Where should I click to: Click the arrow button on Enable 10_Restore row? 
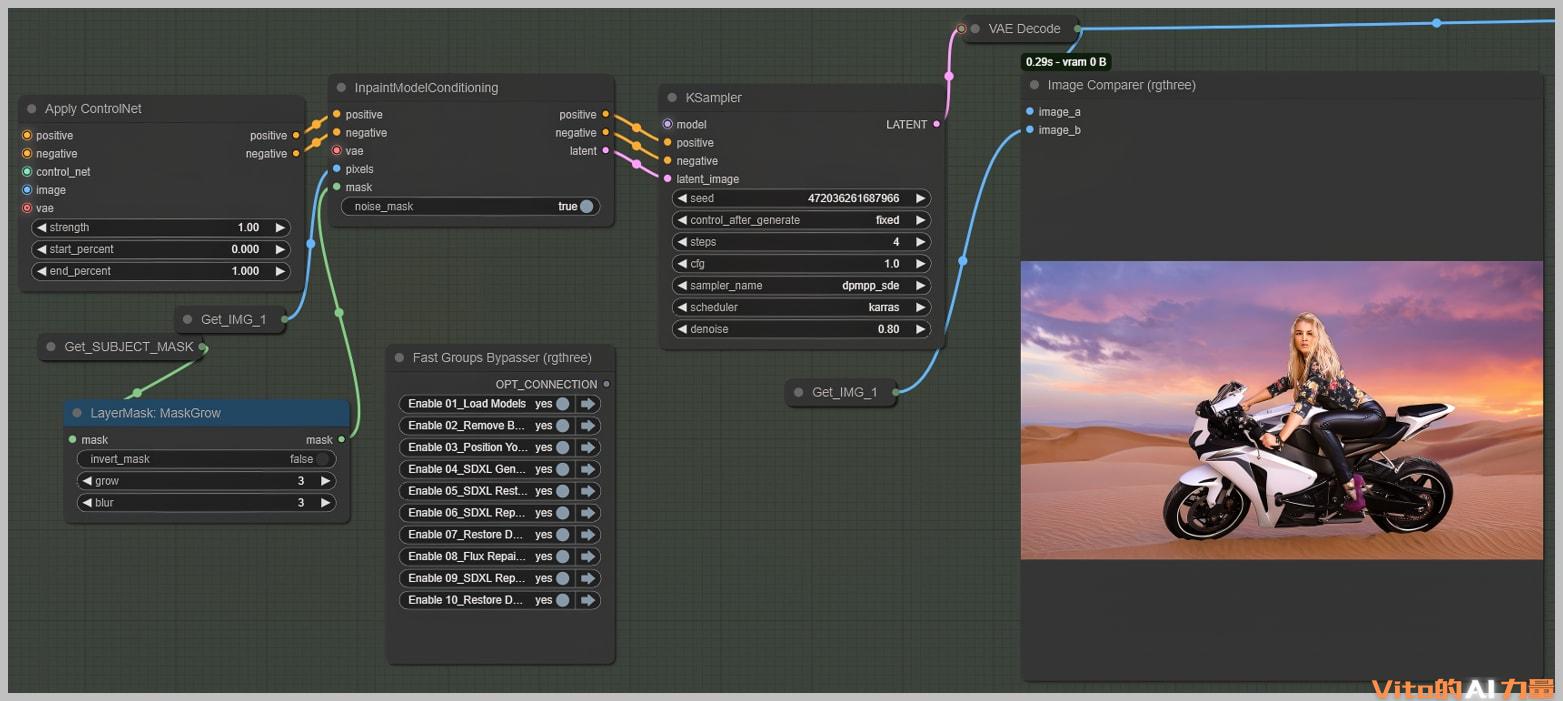588,600
